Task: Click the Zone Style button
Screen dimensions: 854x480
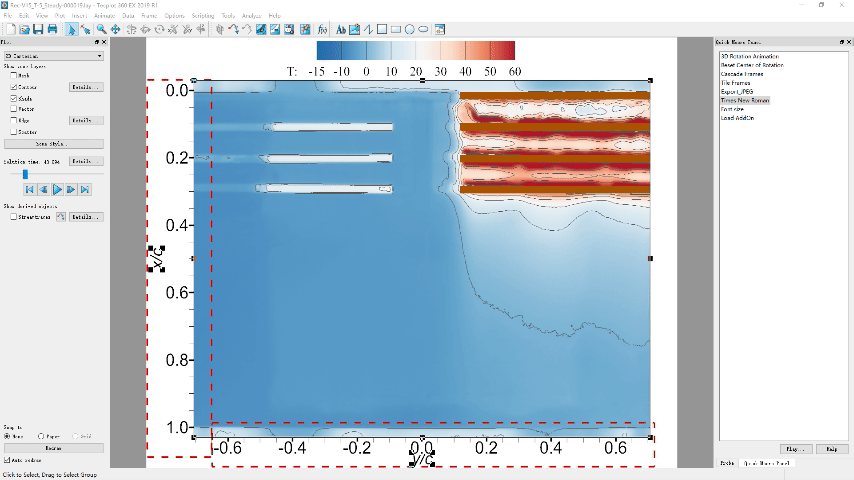Action: pos(53,144)
